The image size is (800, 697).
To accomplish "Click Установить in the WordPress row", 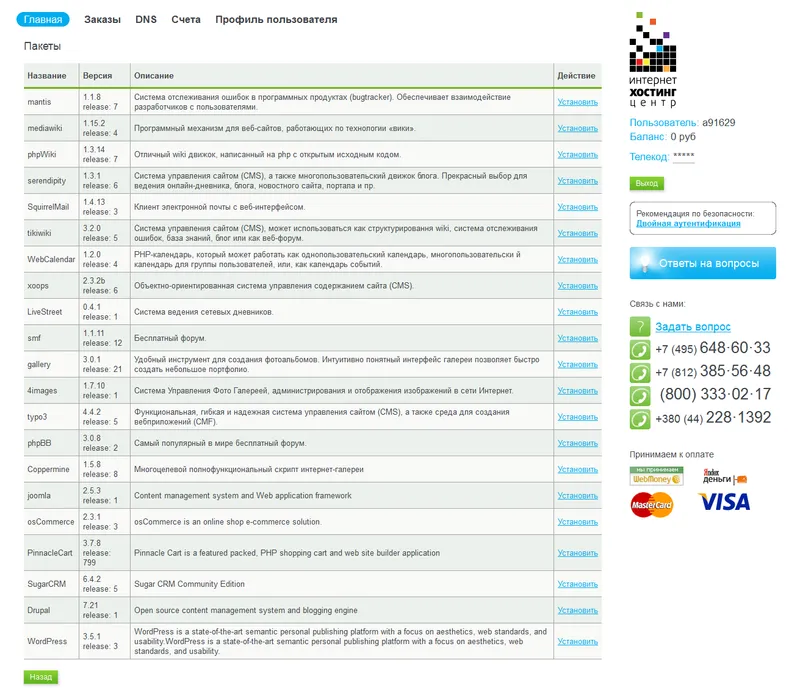I will (x=578, y=641).
